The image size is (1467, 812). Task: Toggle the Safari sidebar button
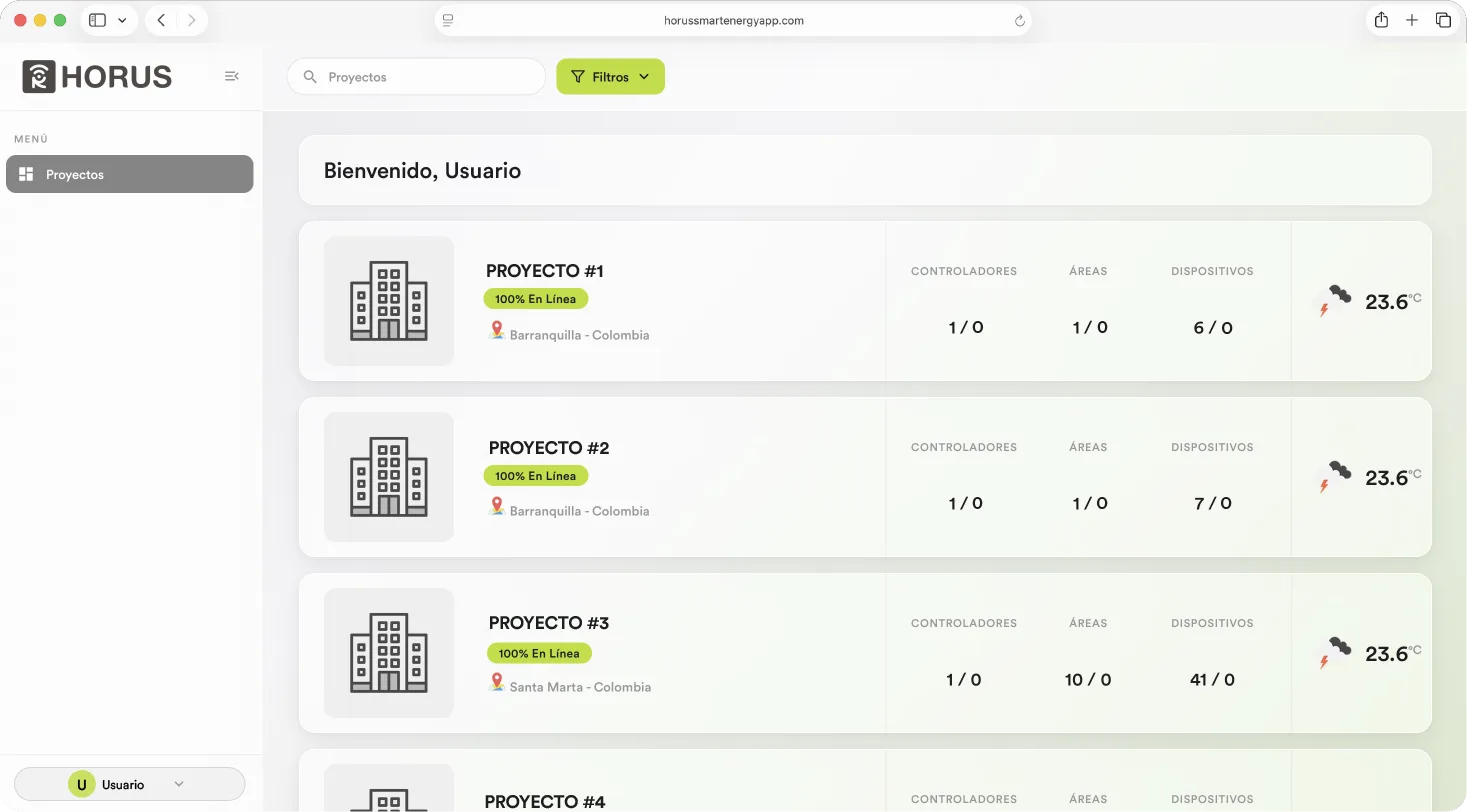click(x=97, y=20)
